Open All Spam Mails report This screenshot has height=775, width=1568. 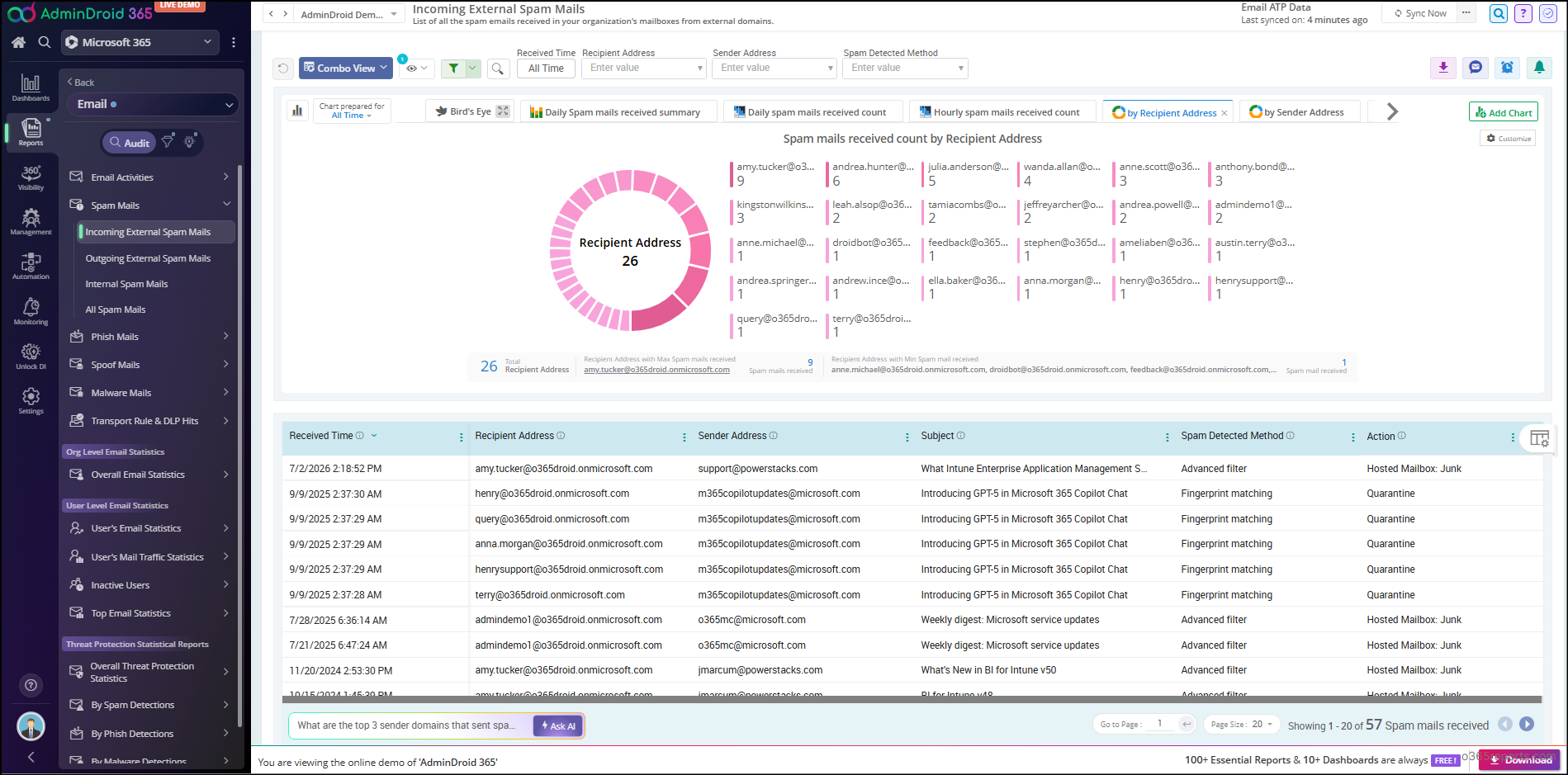pos(116,310)
